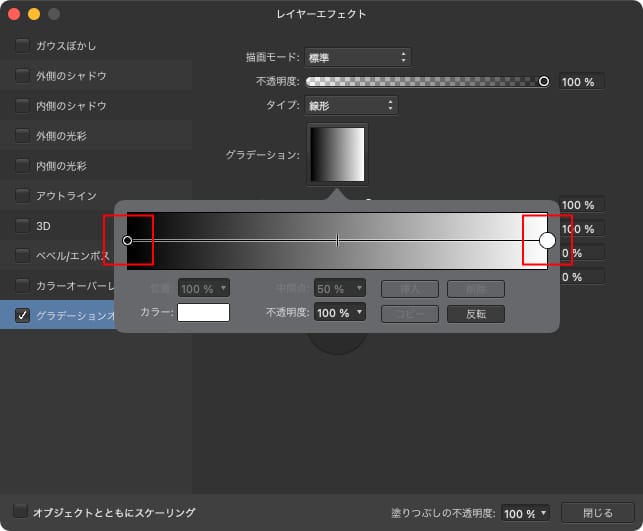Click the 不透明度 slider handle

pos(544,81)
